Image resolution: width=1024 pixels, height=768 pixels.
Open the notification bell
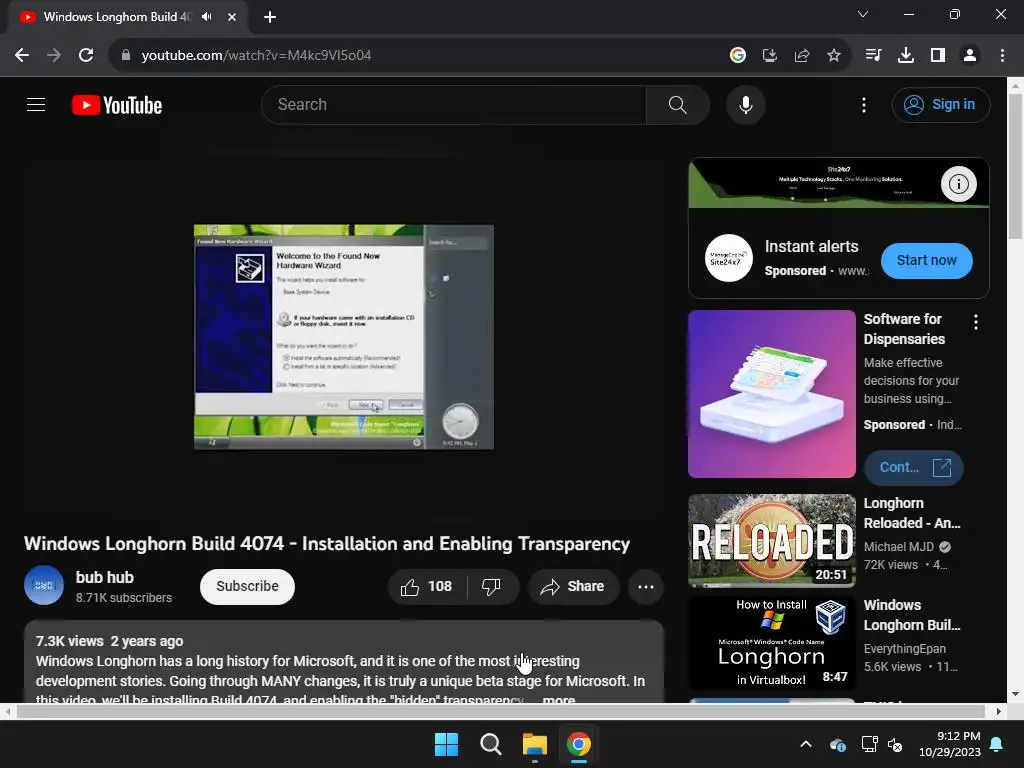pos(996,744)
